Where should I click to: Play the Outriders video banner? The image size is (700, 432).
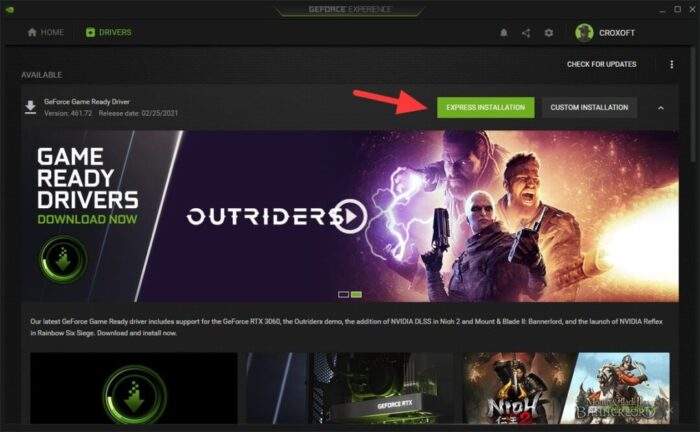click(351, 217)
